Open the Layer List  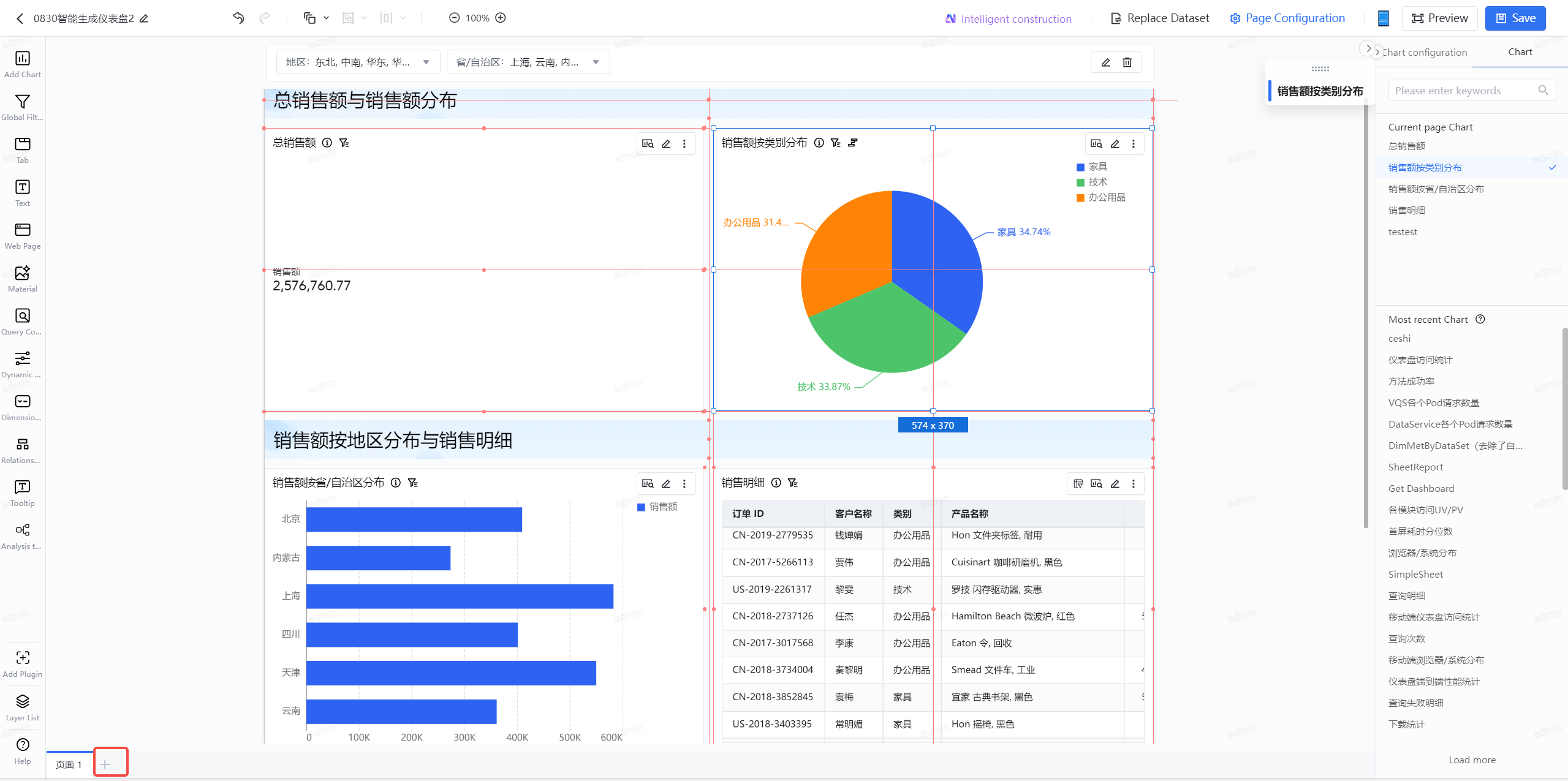point(23,707)
